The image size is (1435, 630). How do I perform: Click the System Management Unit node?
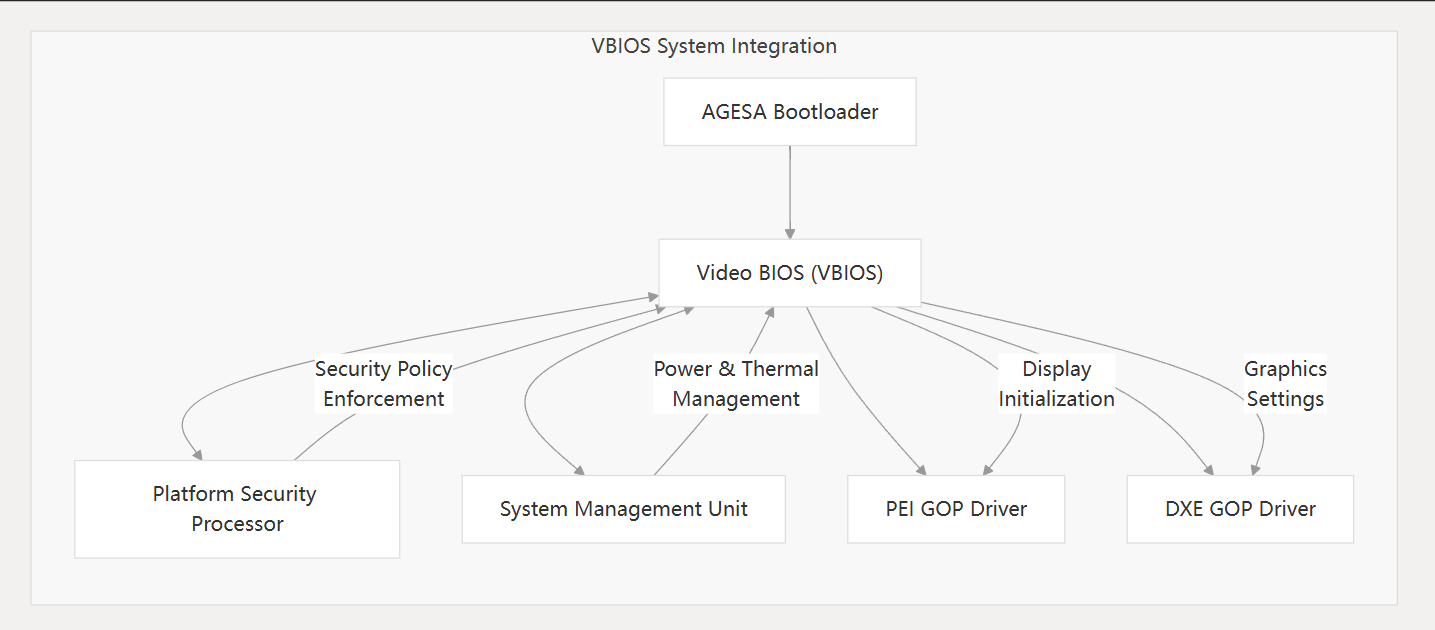(x=623, y=508)
